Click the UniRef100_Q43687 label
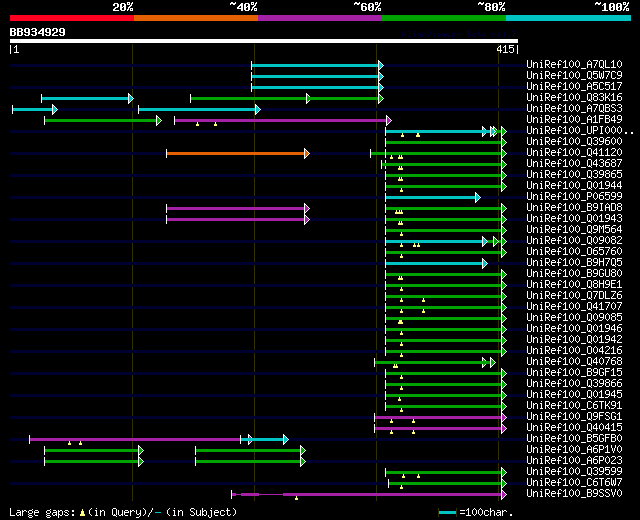Screen dimensions: 640x520 coord(574,163)
